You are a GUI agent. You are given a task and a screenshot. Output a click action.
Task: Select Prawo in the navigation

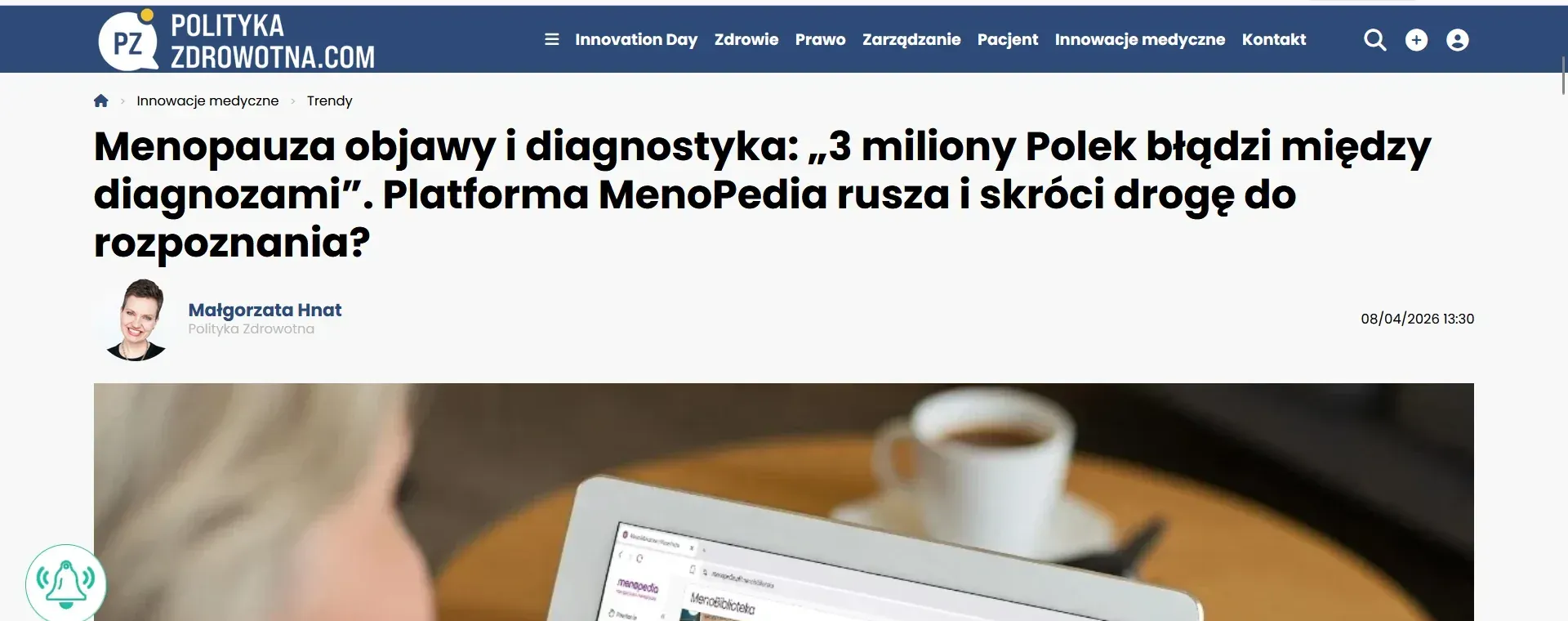click(x=821, y=39)
